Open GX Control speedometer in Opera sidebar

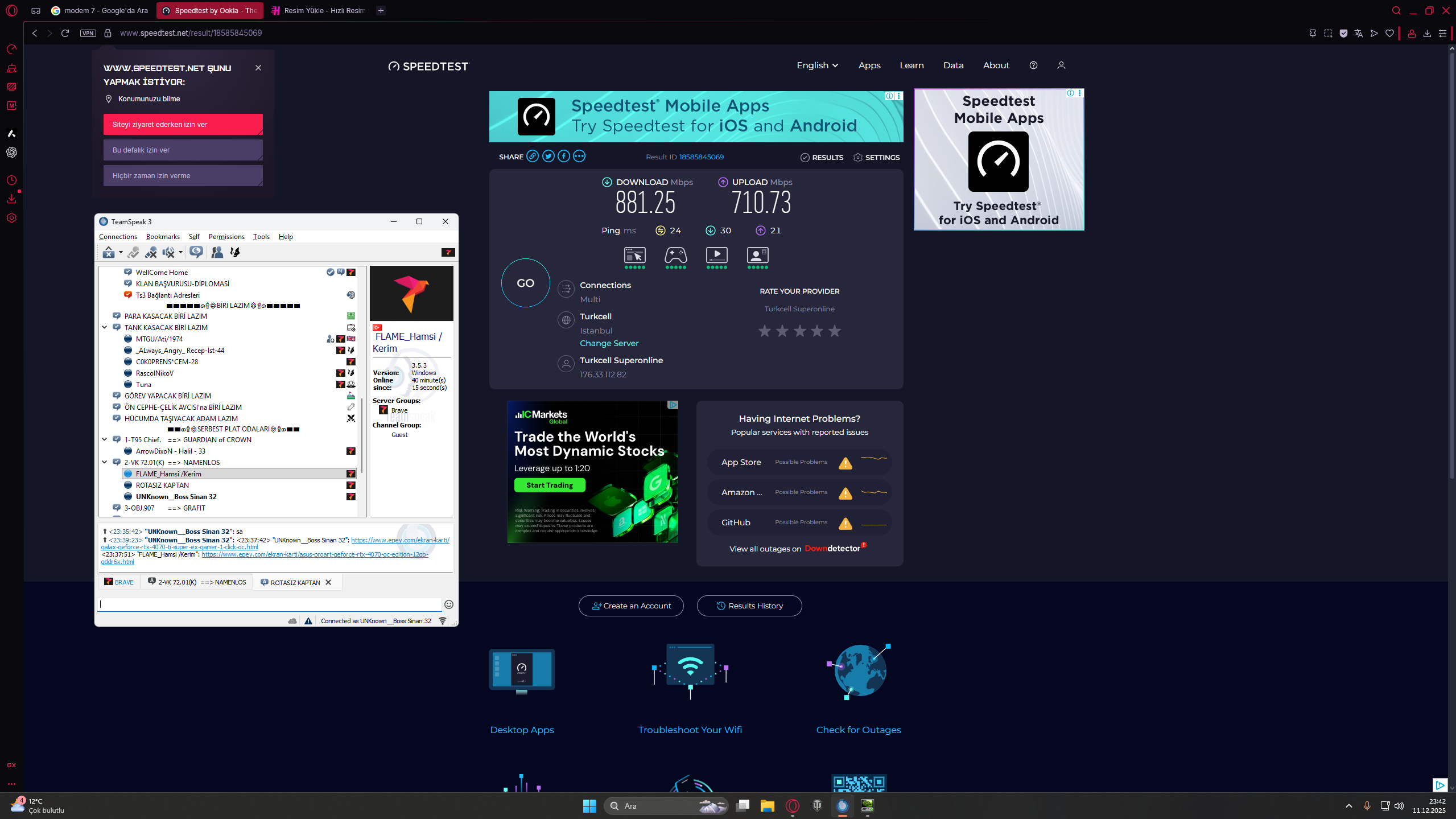click(x=11, y=50)
